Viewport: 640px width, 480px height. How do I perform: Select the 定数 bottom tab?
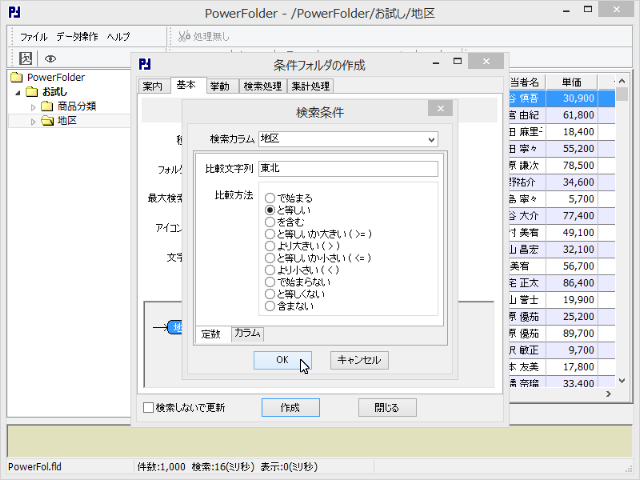pyautogui.click(x=211, y=334)
